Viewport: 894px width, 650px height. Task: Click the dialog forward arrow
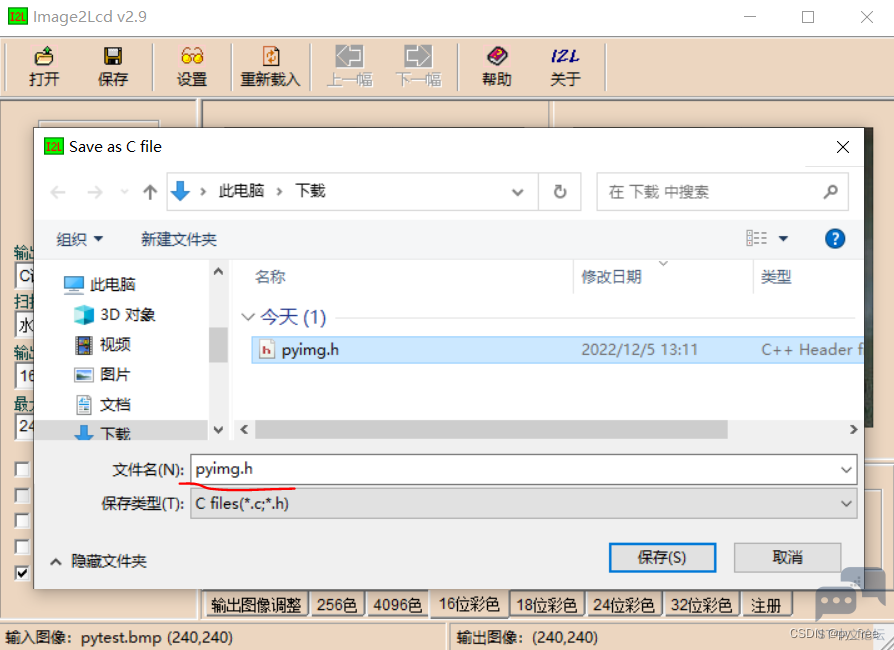95,192
